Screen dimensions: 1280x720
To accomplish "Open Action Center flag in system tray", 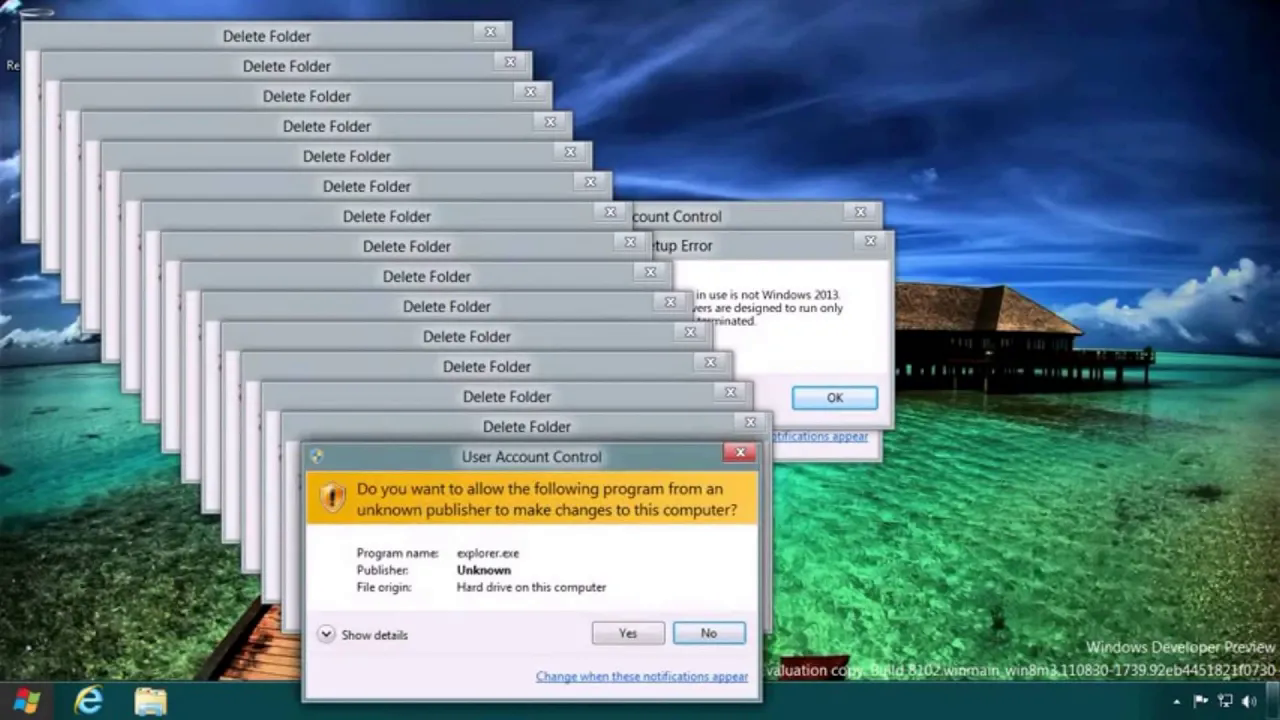I will (1201, 701).
